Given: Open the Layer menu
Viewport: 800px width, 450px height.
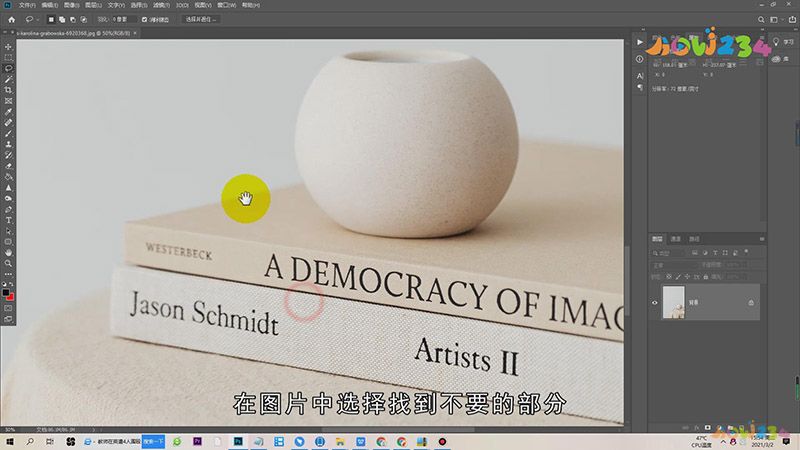Looking at the screenshot, I should (93, 5).
